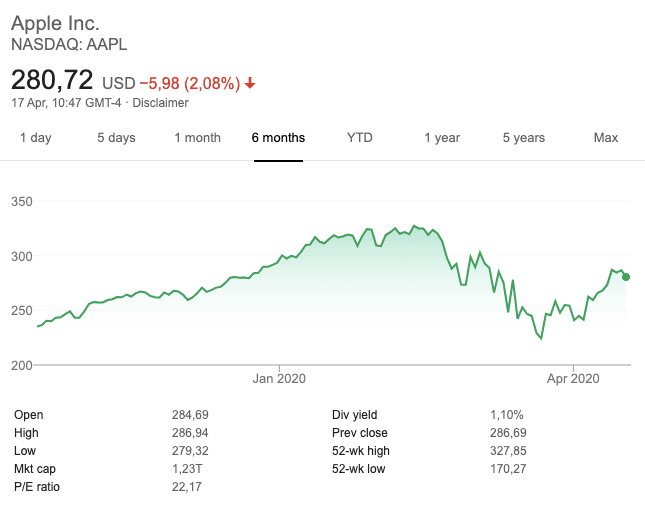Show the YTD chart range
This screenshot has height=508, width=645.
point(359,138)
